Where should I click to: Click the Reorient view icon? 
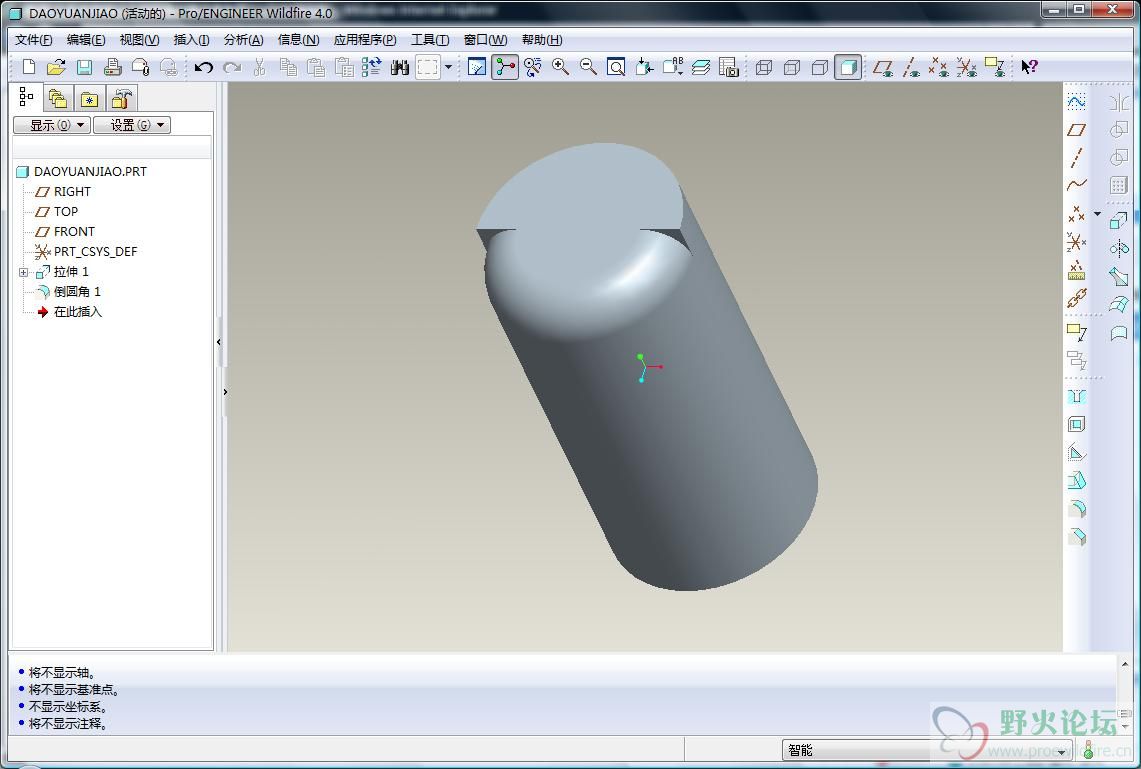click(x=644, y=68)
